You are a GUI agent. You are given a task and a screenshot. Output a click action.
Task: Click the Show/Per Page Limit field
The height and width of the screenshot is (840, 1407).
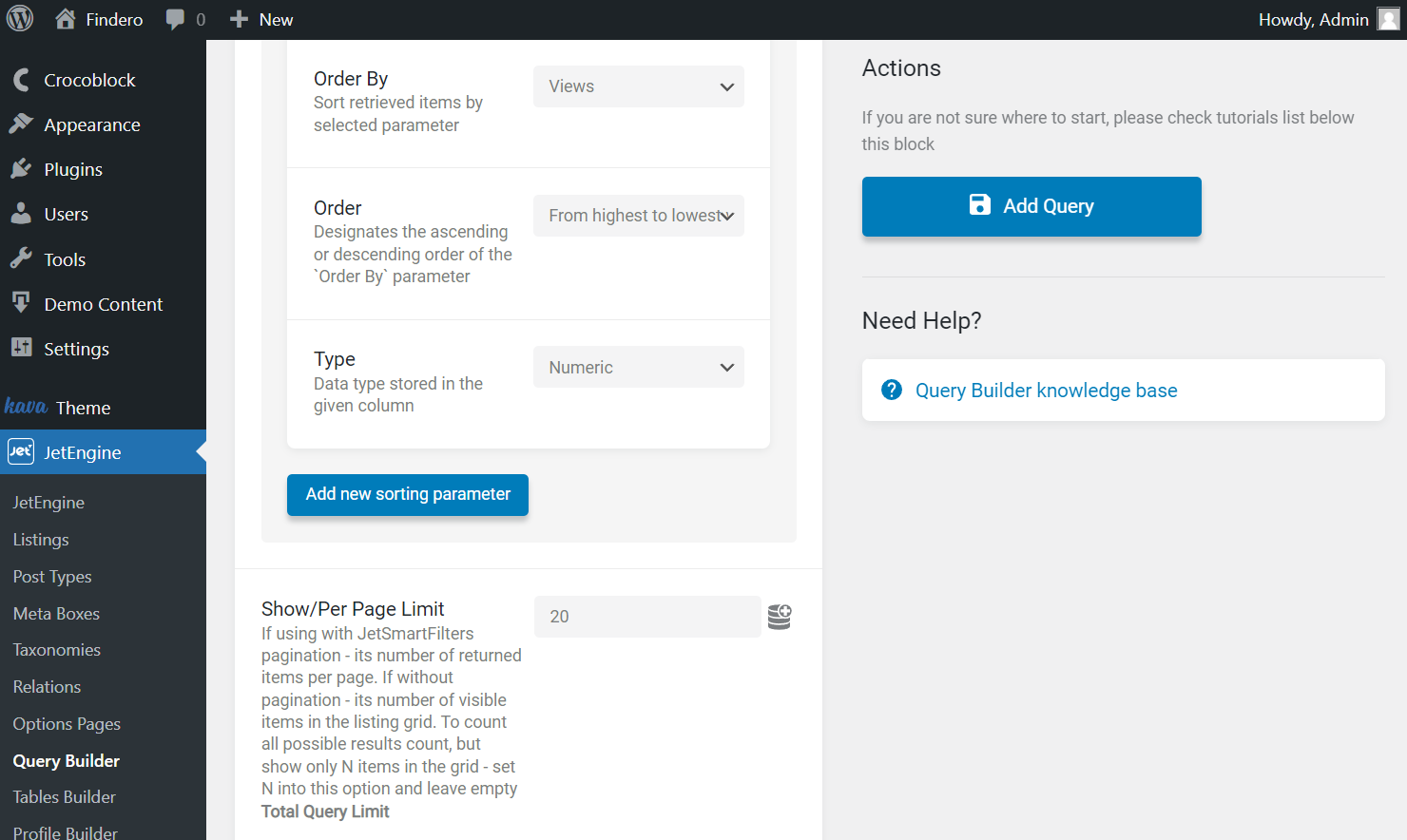coord(647,617)
